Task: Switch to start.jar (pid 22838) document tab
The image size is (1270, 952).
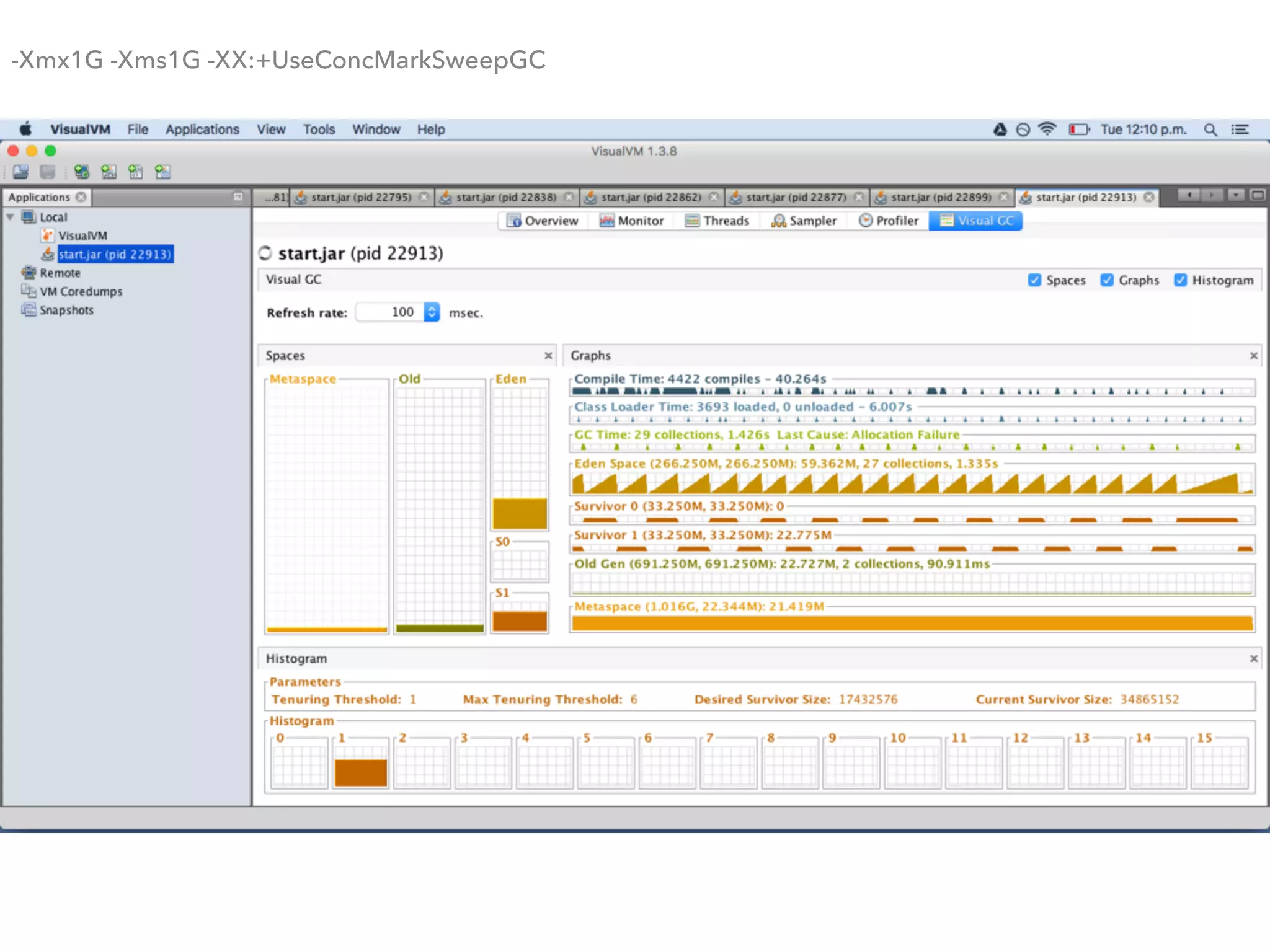Action: 506,197
